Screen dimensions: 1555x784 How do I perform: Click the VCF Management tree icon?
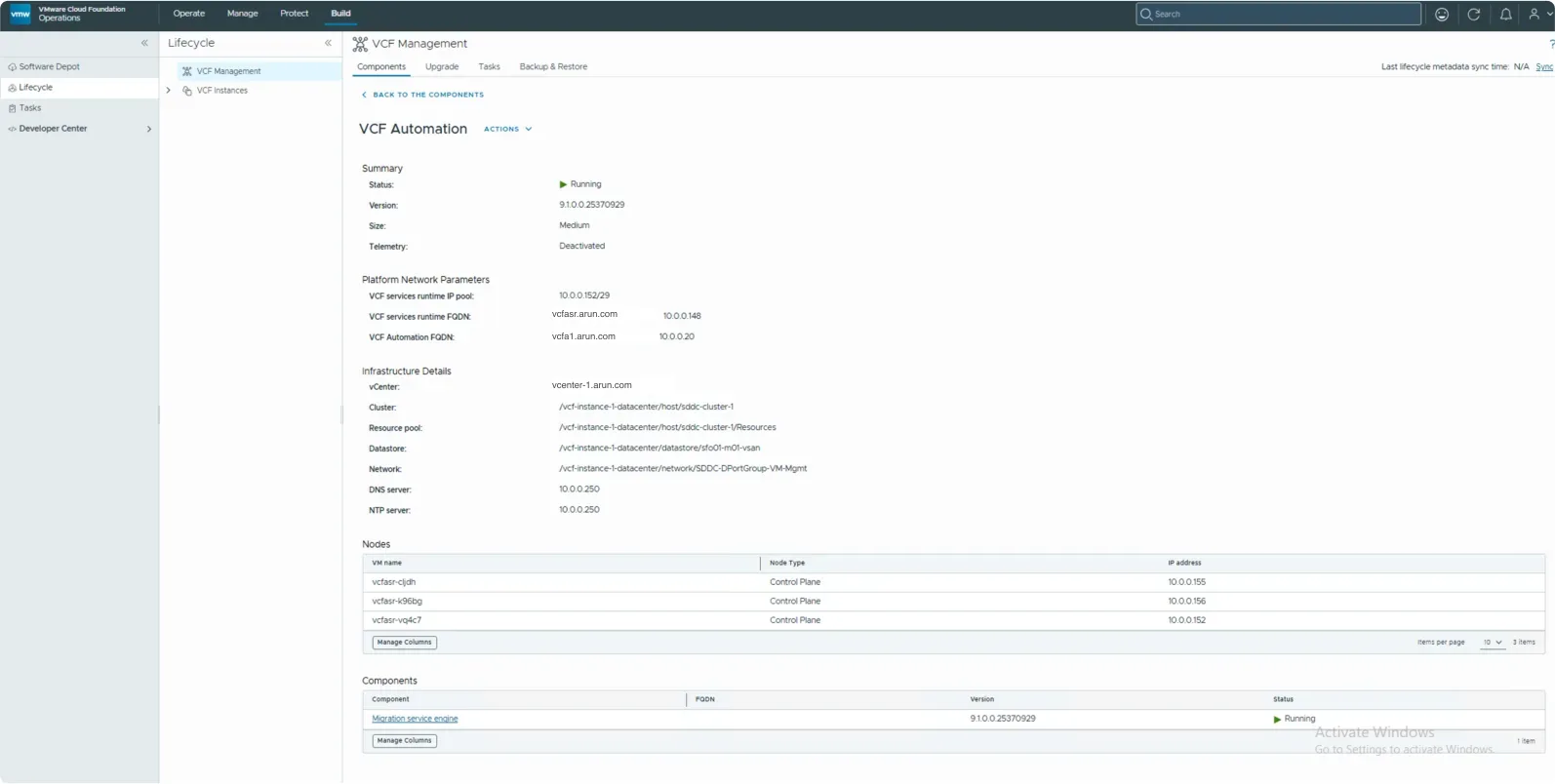click(x=187, y=71)
